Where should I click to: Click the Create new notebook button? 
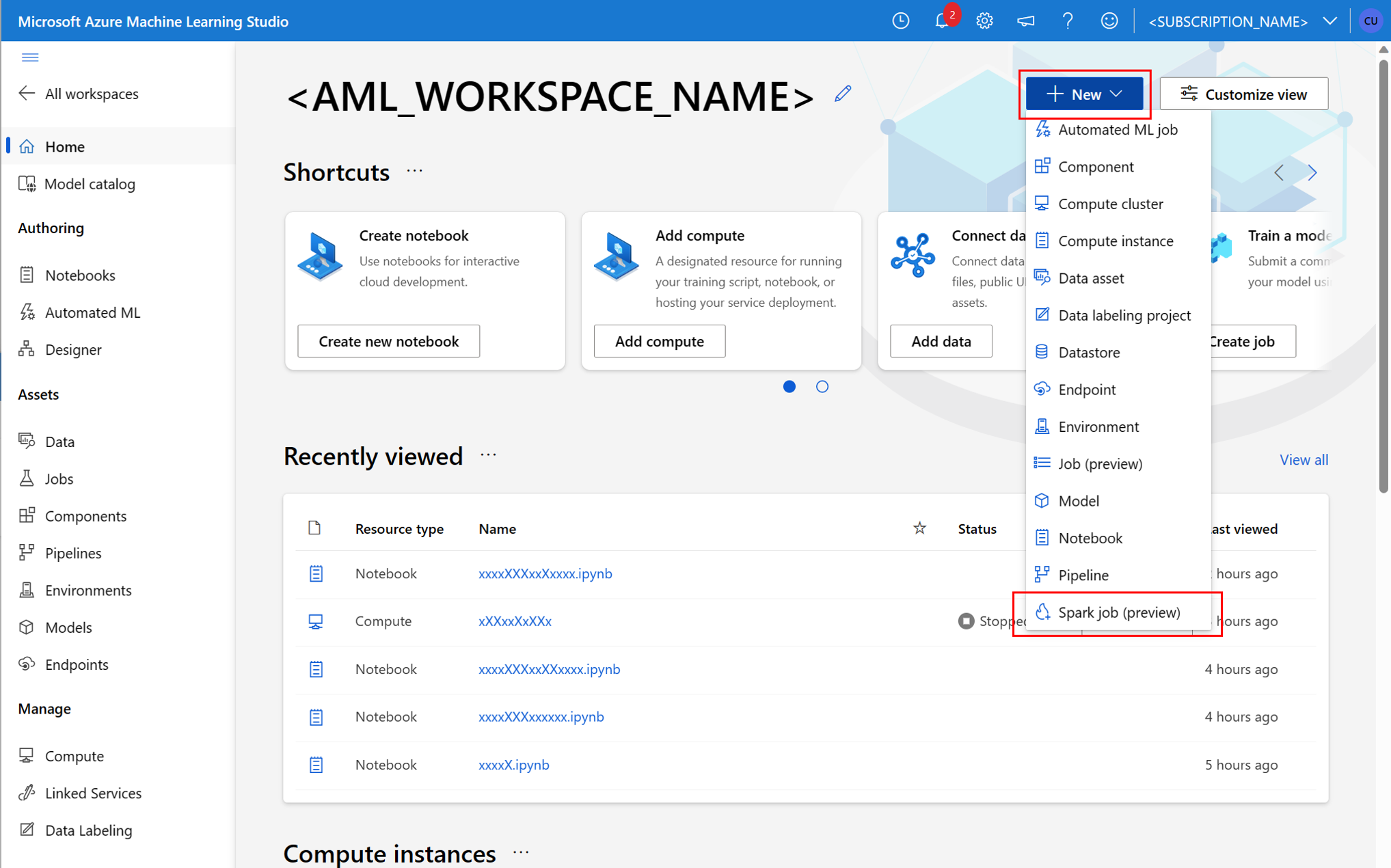point(388,341)
